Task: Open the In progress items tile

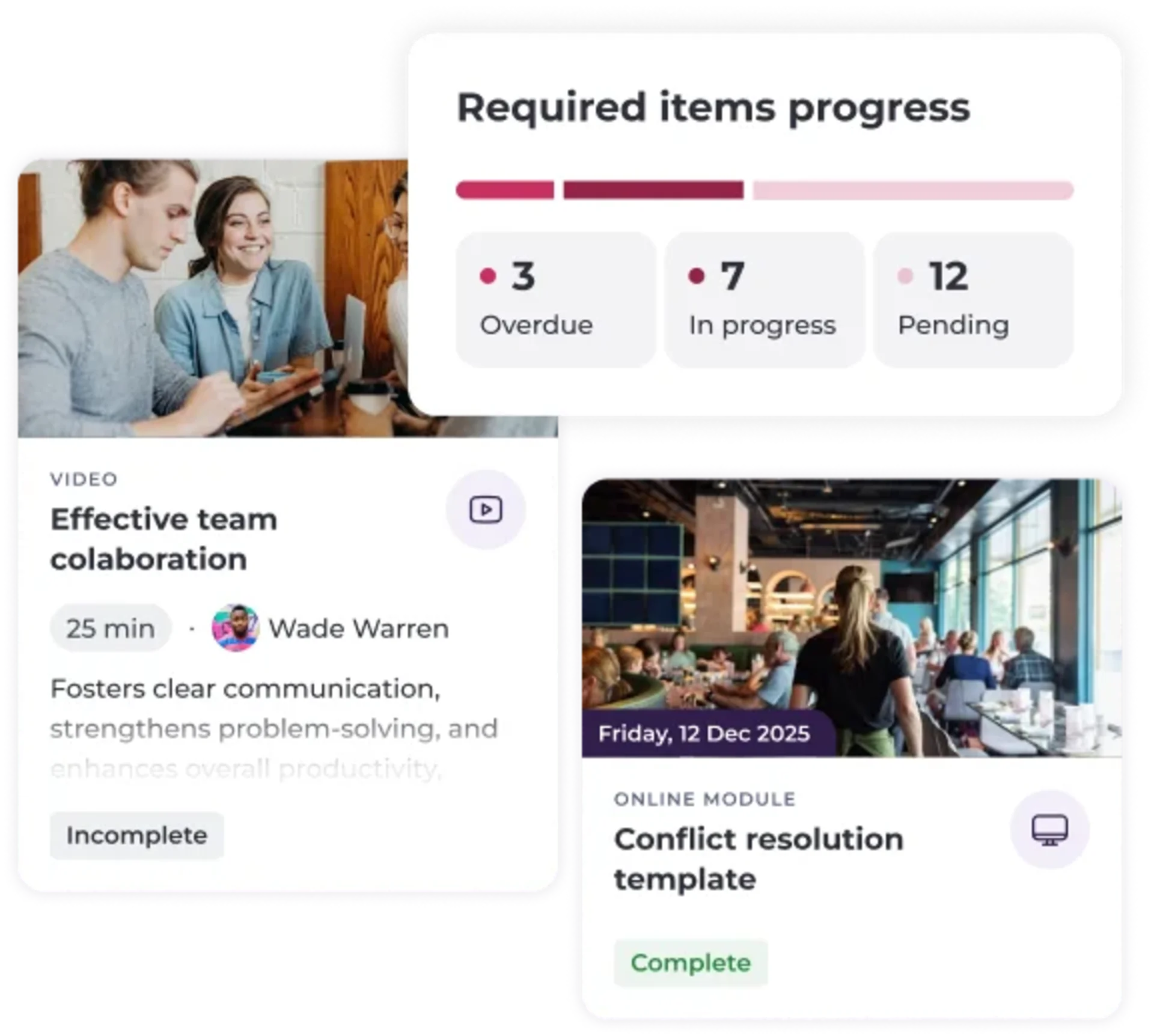Action: (765, 300)
